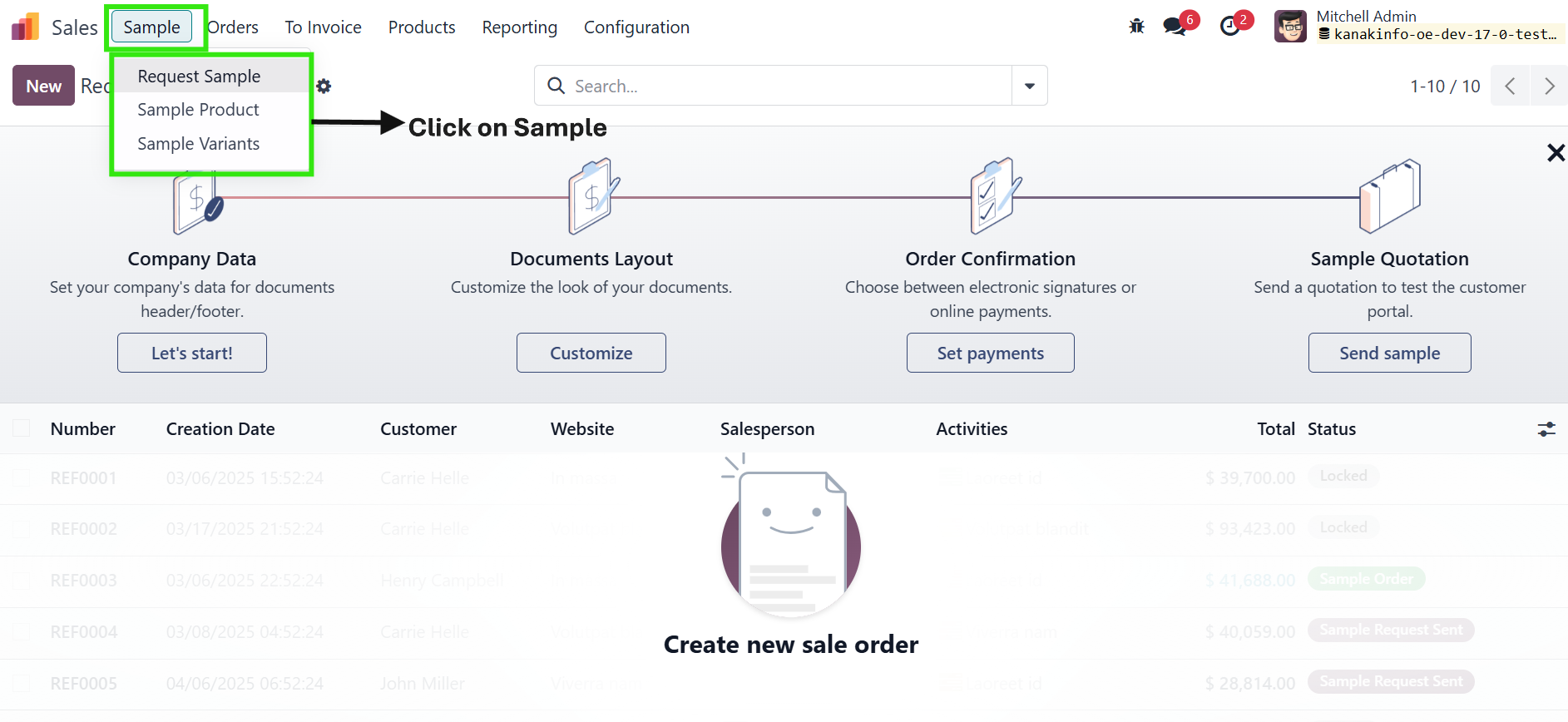Sort by Status column header
1568x722 pixels.
pyautogui.click(x=1332, y=429)
